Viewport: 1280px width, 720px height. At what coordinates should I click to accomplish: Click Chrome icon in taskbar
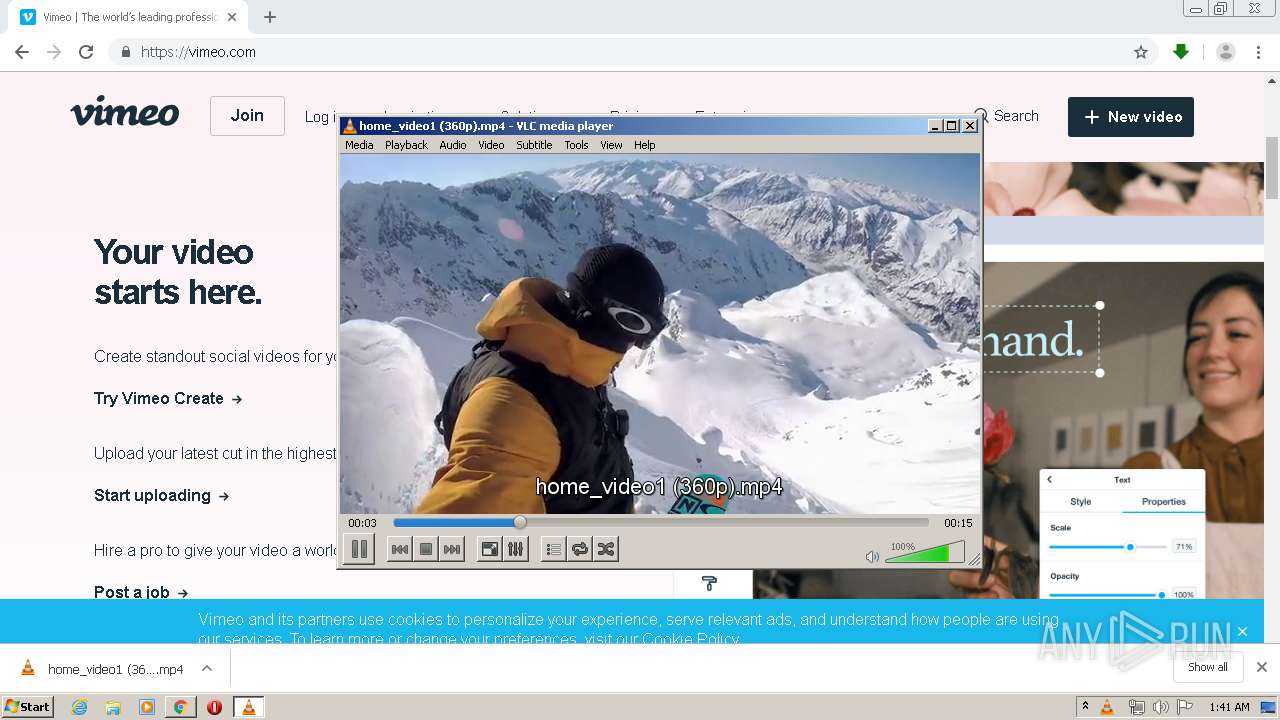click(x=180, y=707)
